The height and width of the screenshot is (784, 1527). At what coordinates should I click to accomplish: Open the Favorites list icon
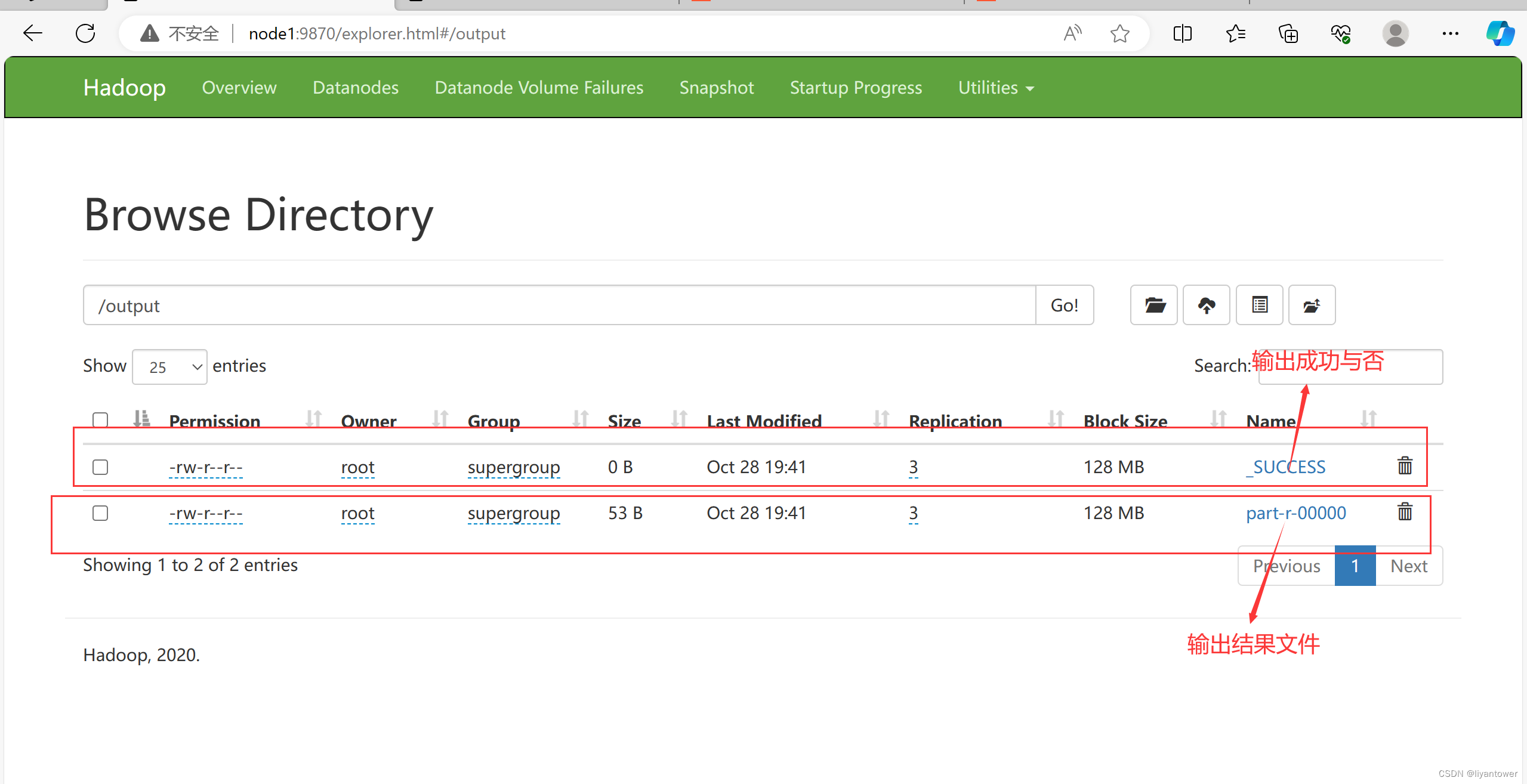[1235, 33]
